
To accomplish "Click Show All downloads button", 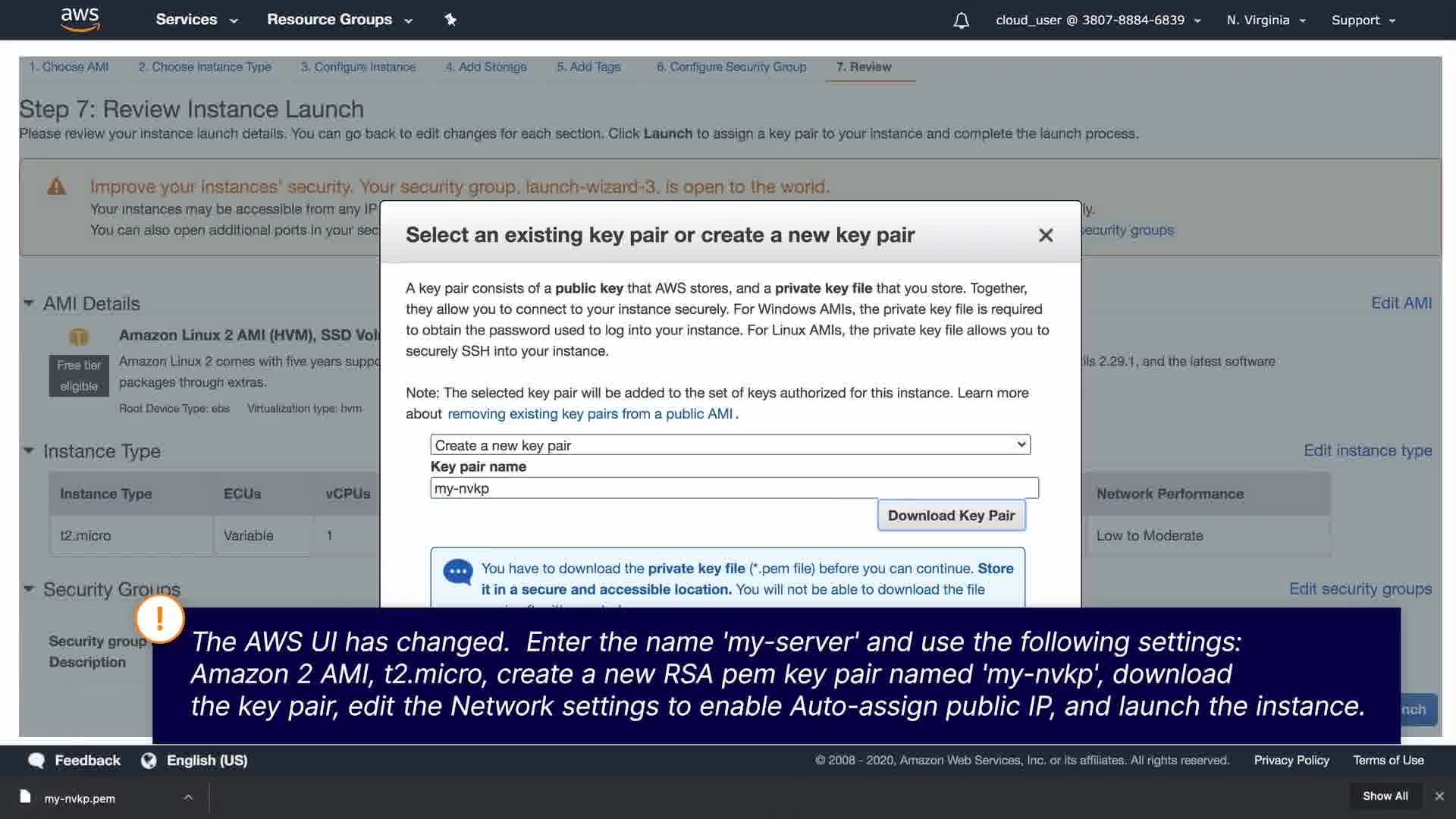I will (1385, 796).
